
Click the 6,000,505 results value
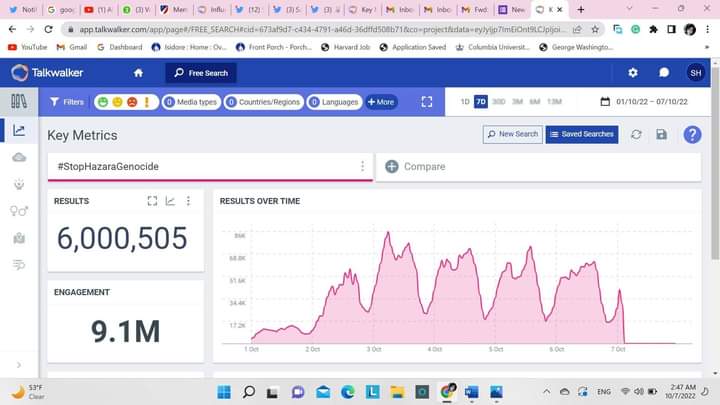click(x=122, y=238)
